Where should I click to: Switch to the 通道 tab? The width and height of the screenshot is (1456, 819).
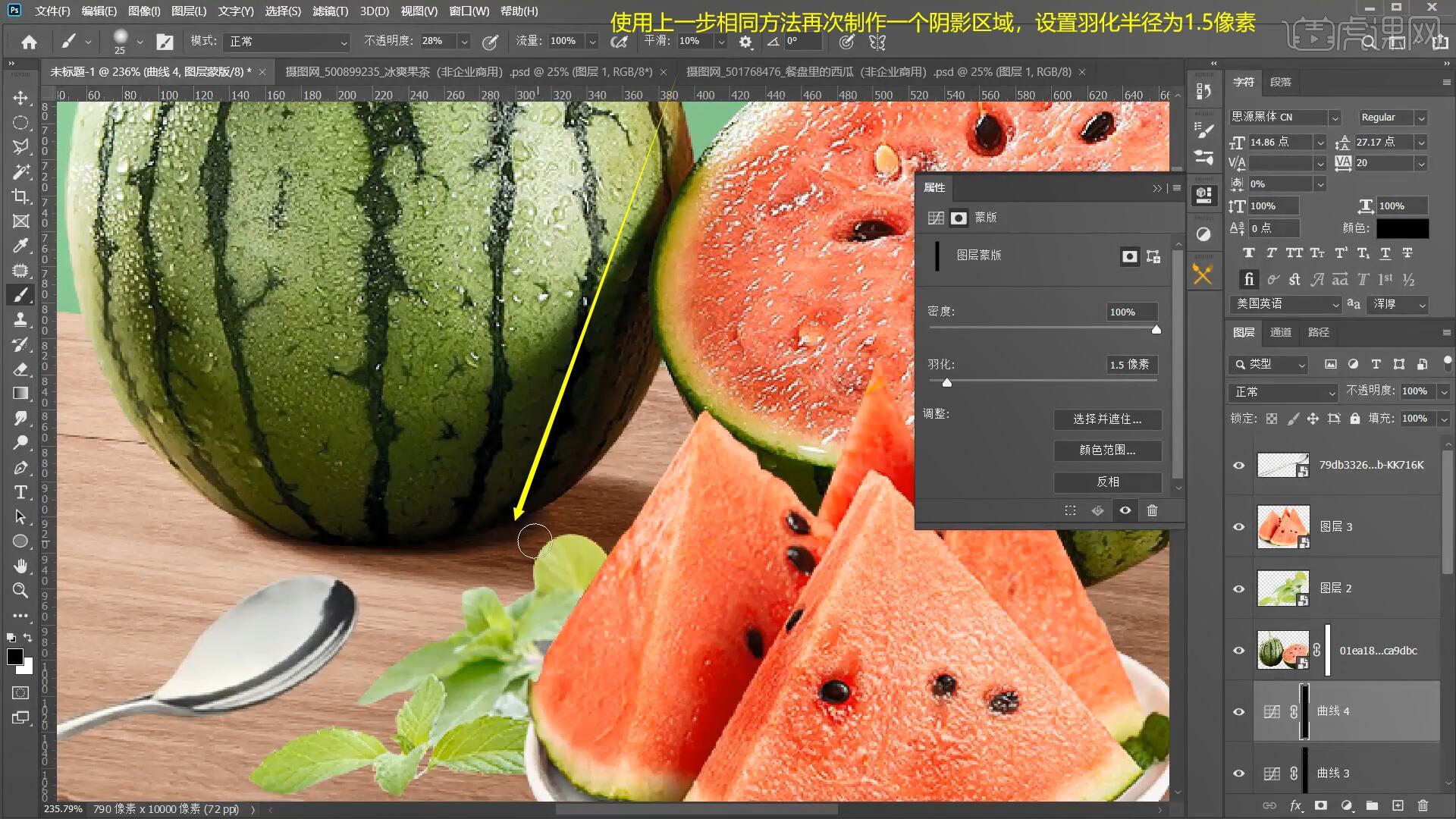pyautogui.click(x=1280, y=332)
